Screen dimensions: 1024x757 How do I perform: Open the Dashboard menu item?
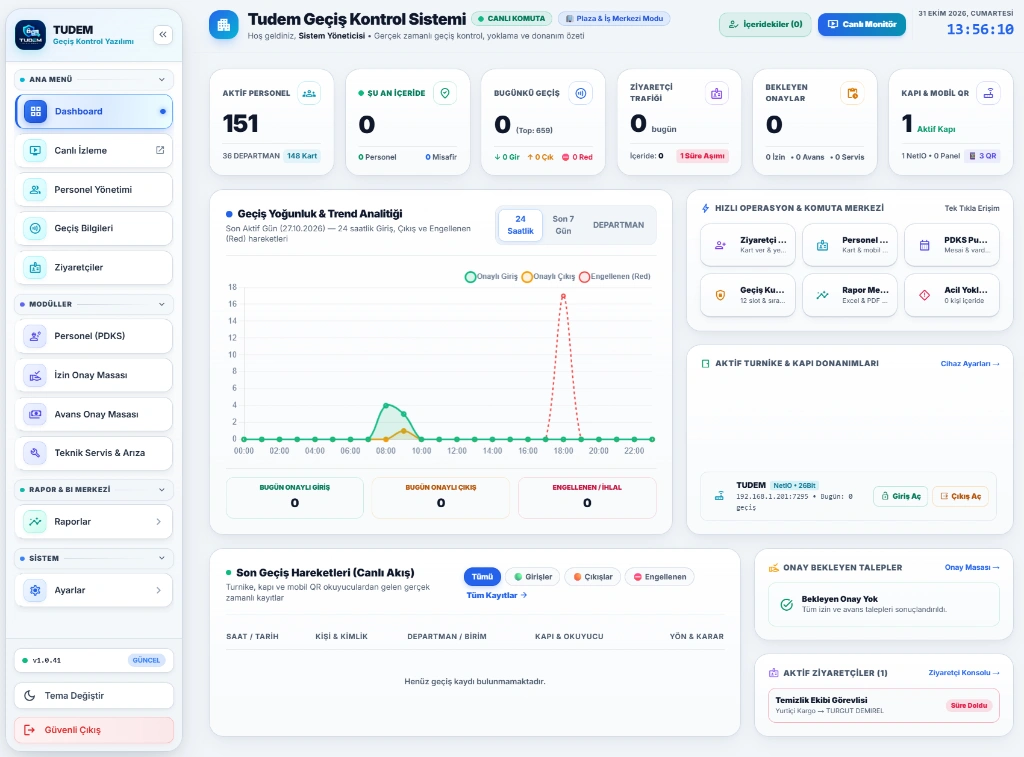tap(94, 111)
